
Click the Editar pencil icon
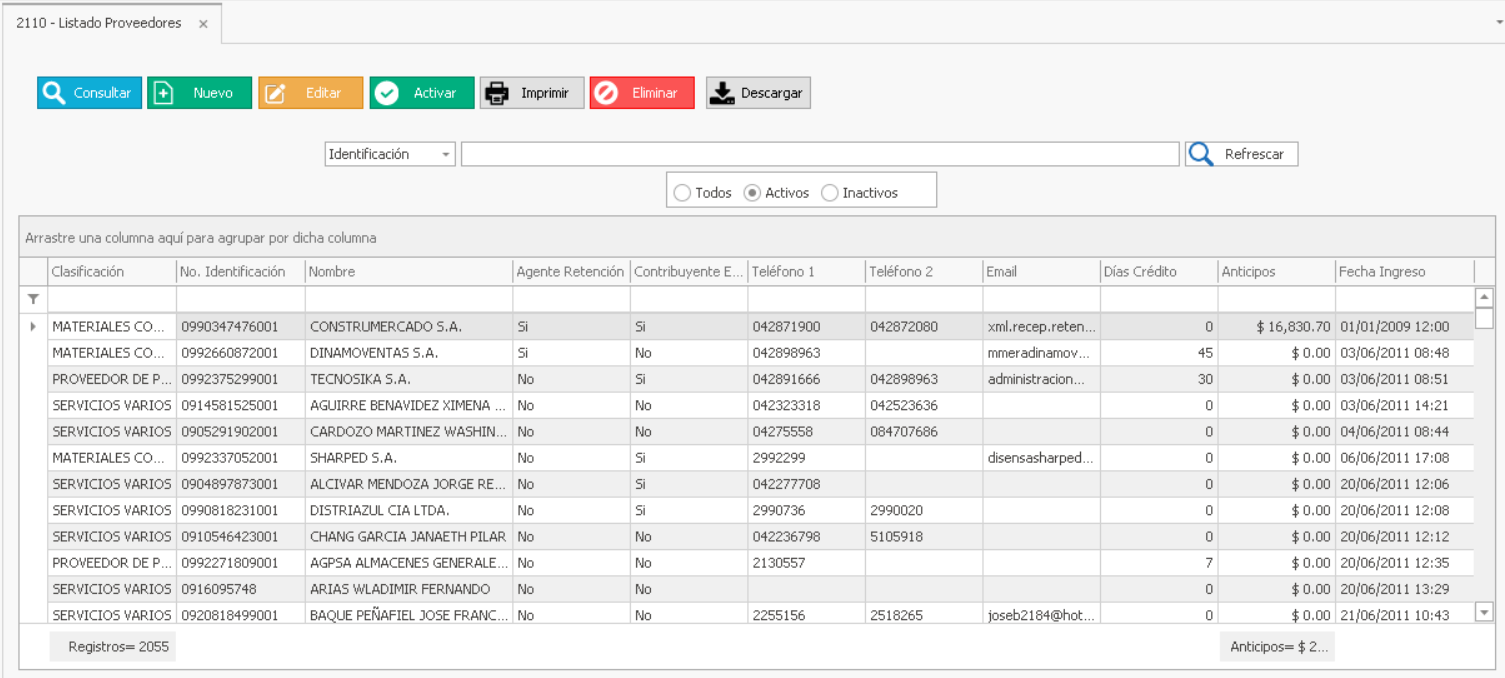pos(275,93)
